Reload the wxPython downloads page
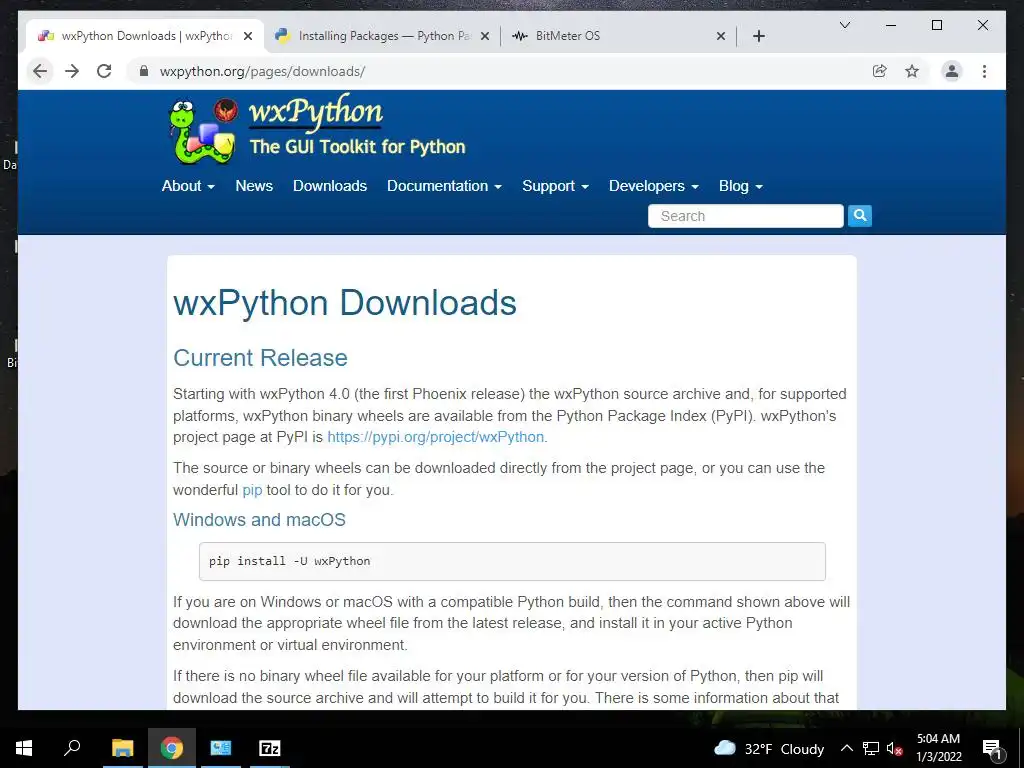Image resolution: width=1024 pixels, height=768 pixels. coord(104,71)
